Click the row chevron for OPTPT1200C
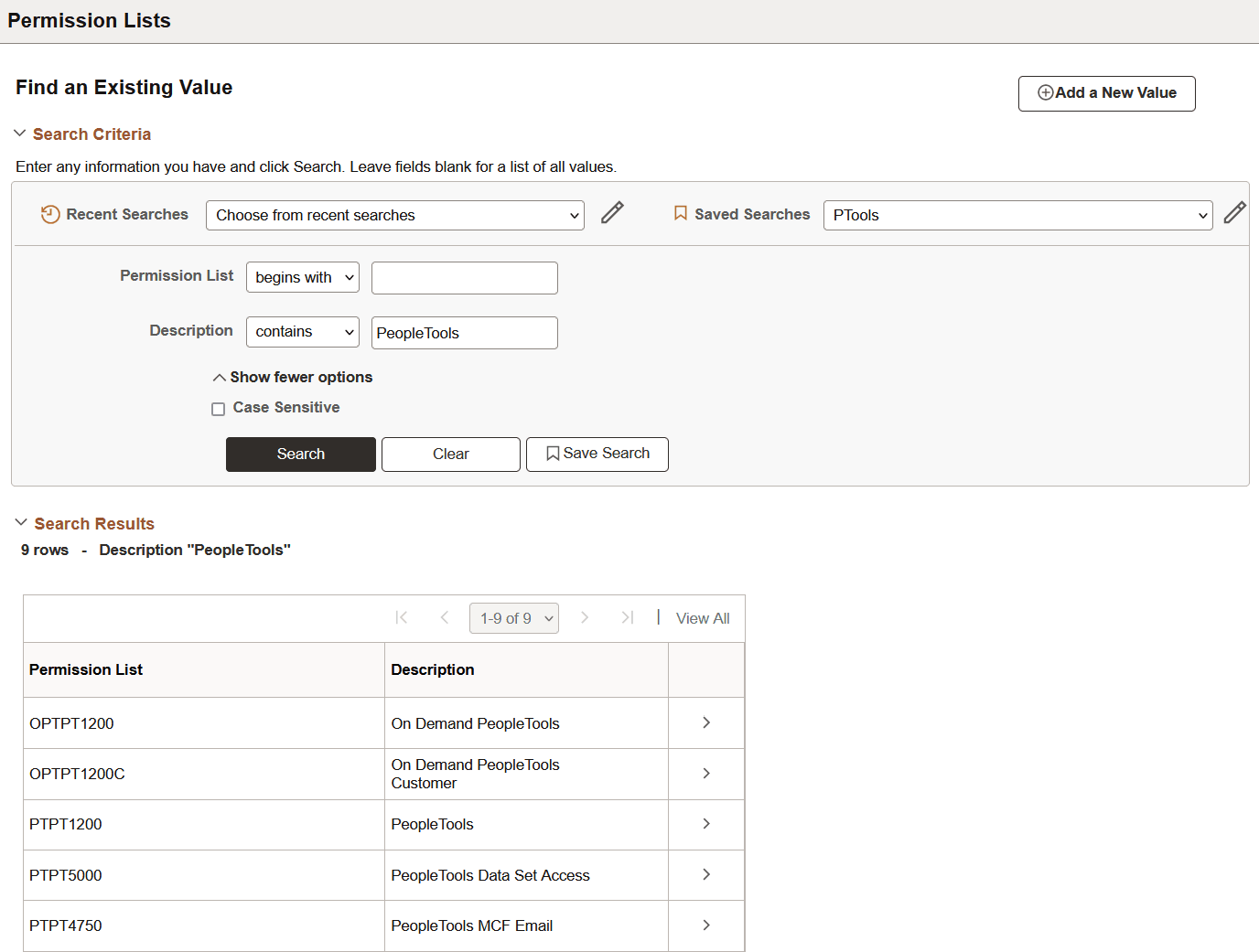This screenshot has width=1259, height=952. point(705,773)
